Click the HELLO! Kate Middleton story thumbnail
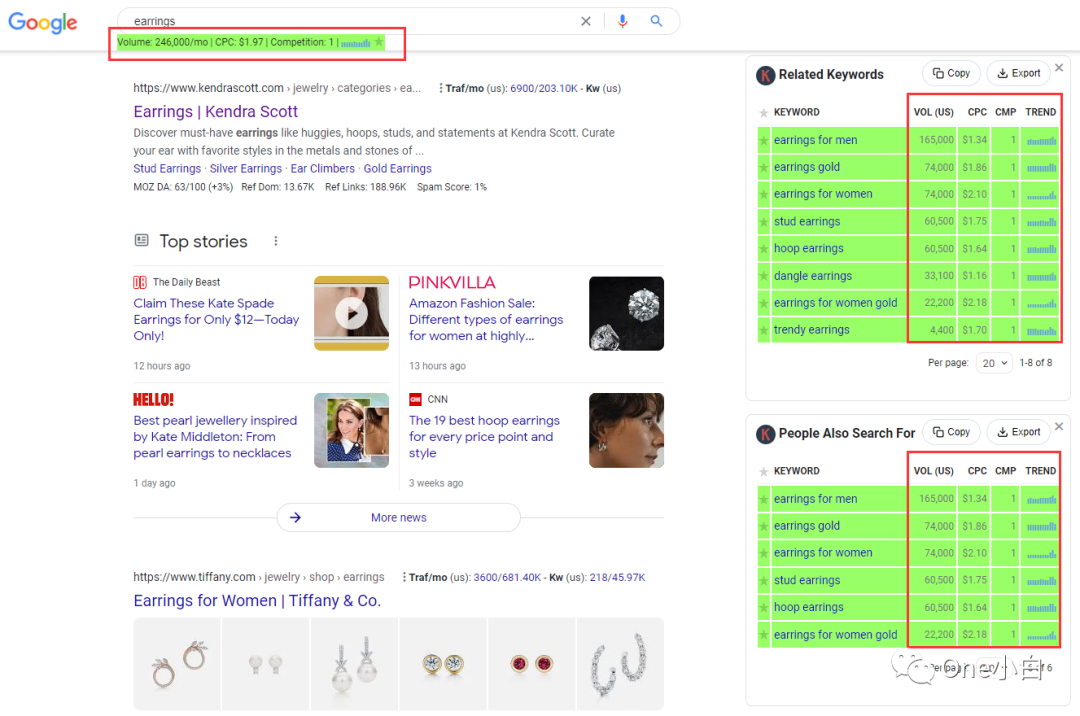 351,430
